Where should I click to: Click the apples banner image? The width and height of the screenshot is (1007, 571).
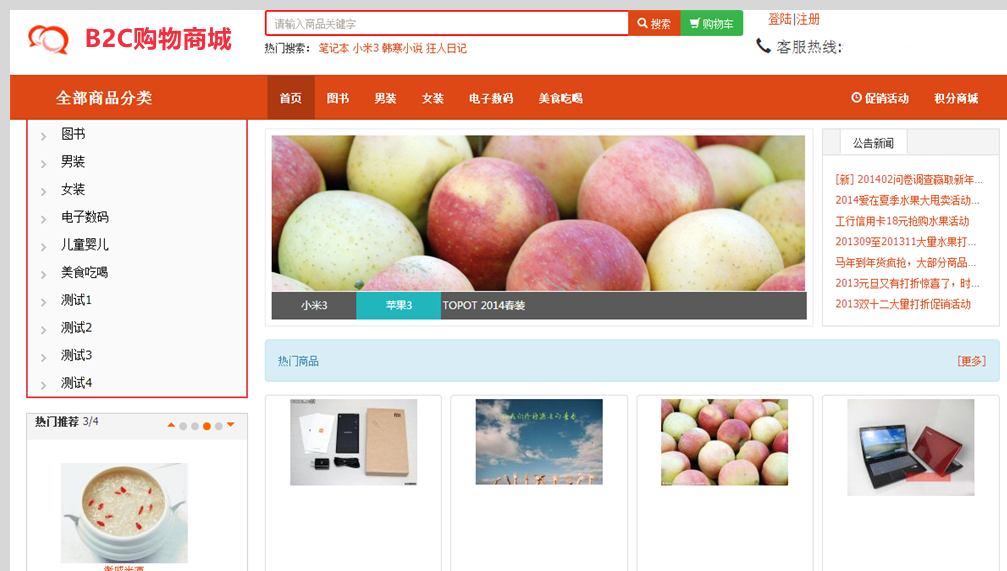(x=538, y=213)
